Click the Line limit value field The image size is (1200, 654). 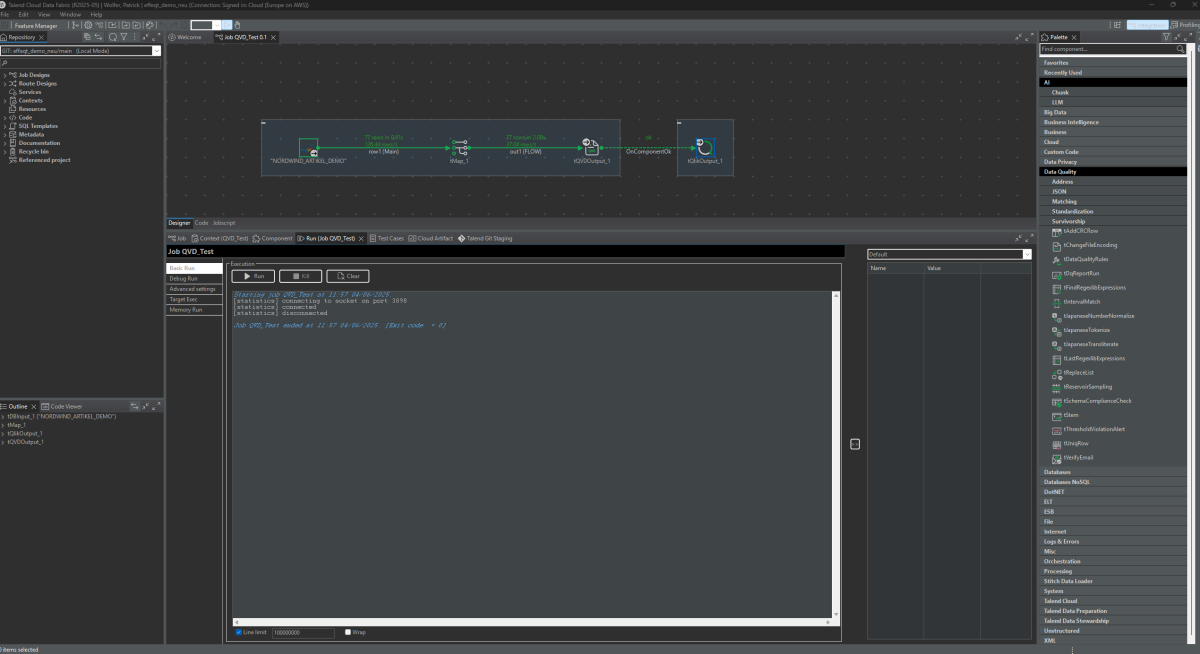[x=303, y=632]
